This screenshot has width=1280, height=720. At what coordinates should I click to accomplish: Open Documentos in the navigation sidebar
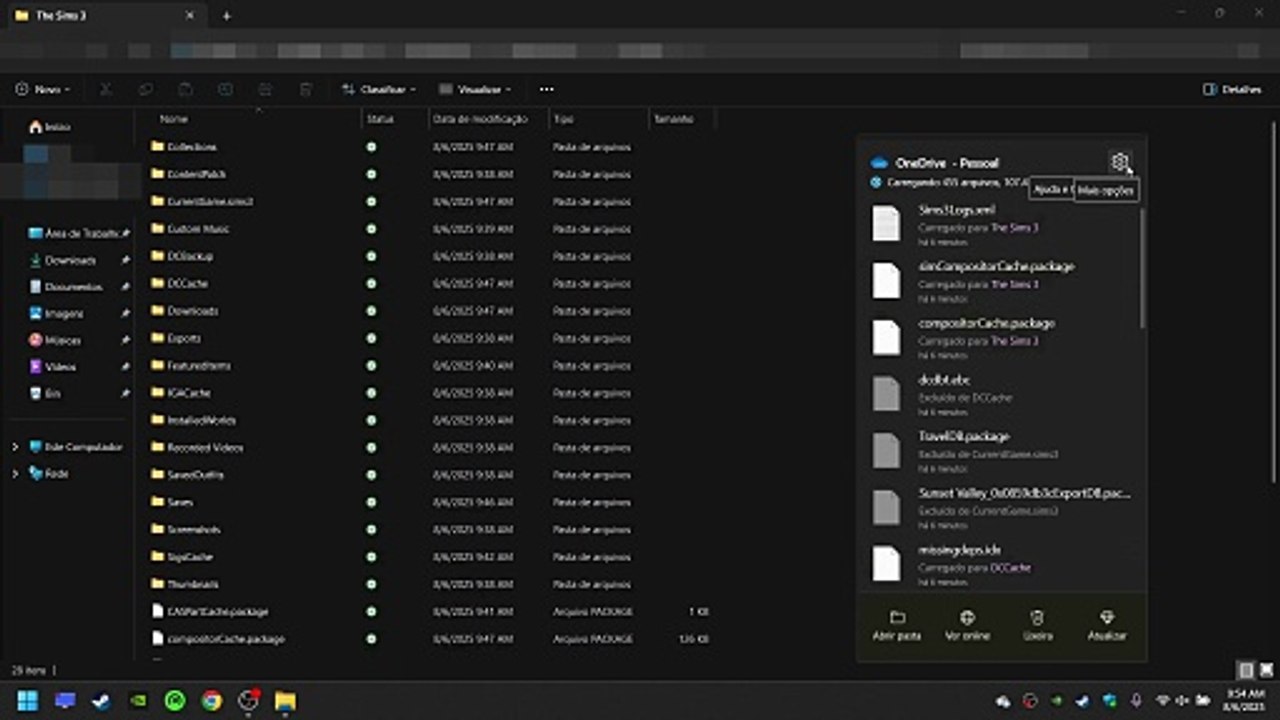click(x=66, y=287)
